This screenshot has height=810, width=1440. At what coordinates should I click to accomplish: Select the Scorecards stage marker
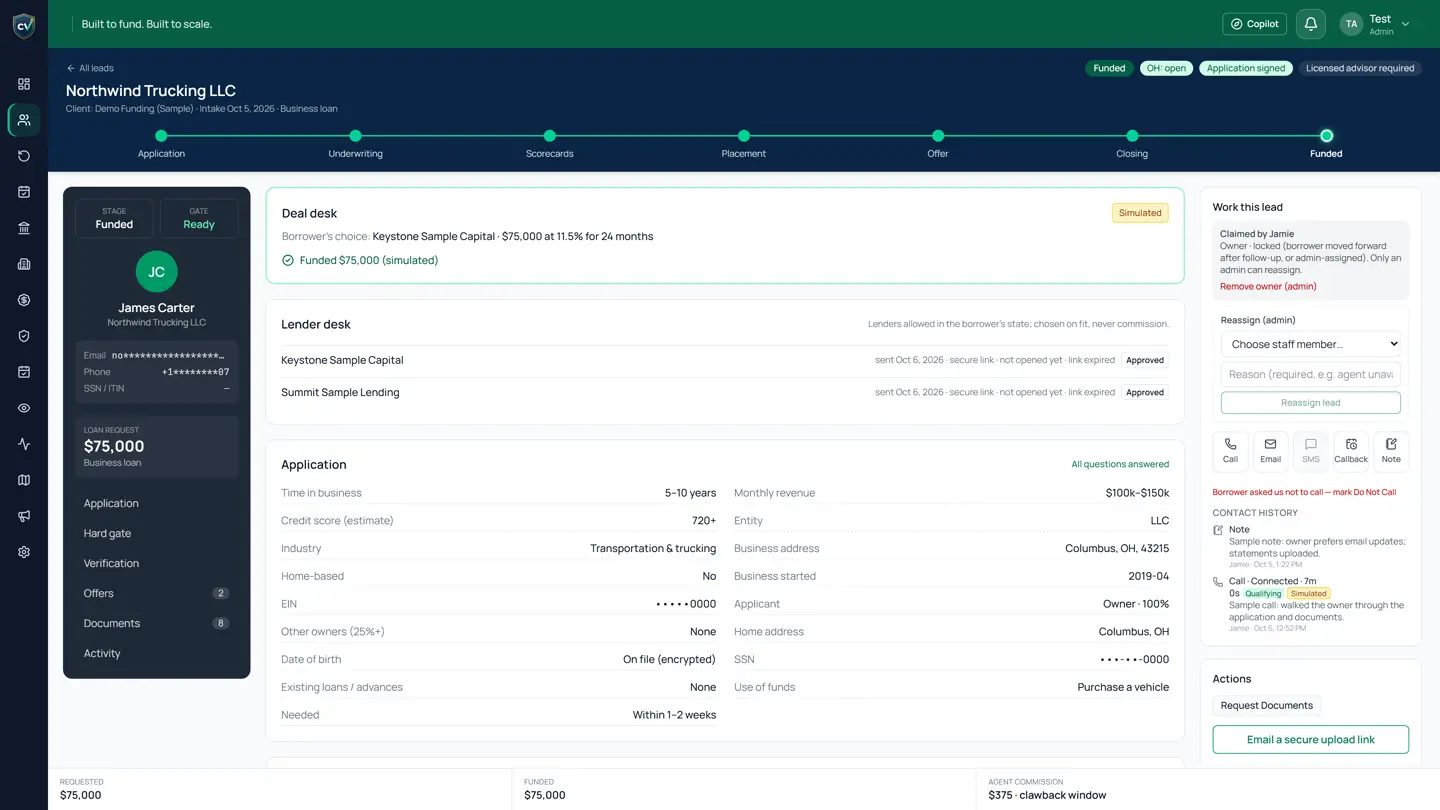tap(549, 136)
